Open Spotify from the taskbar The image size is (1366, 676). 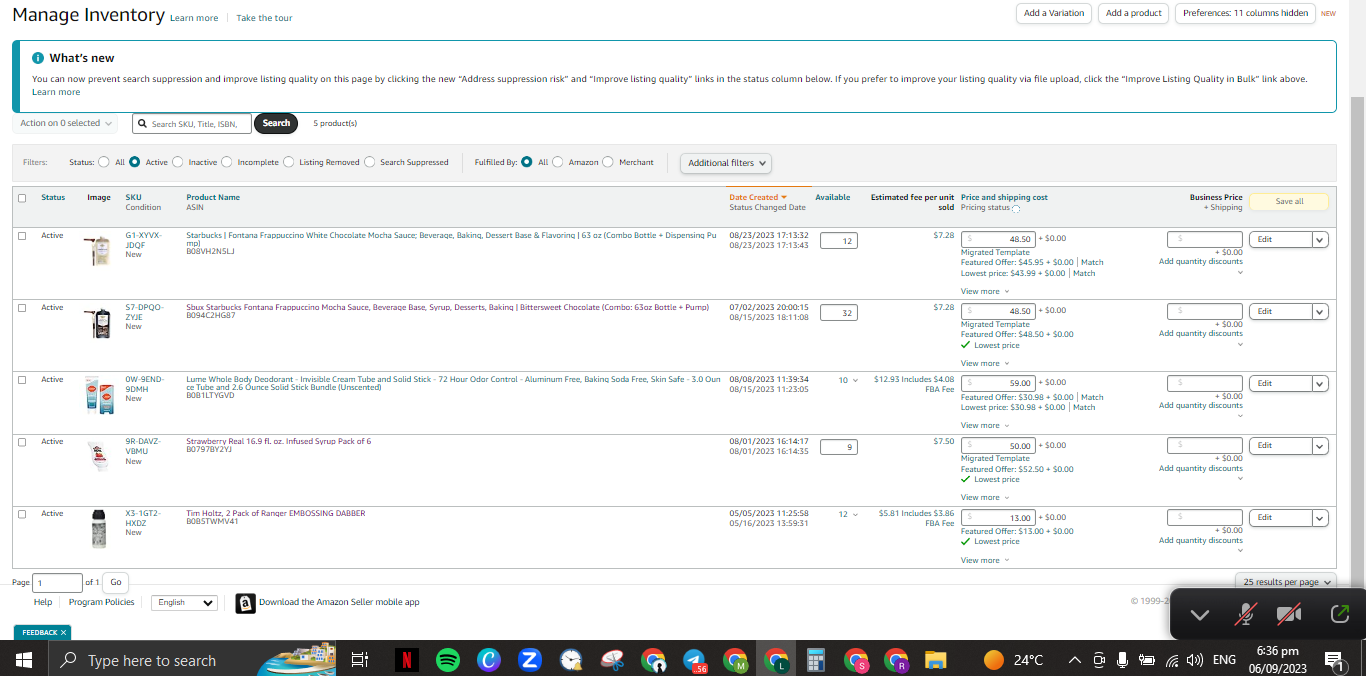[x=448, y=660]
